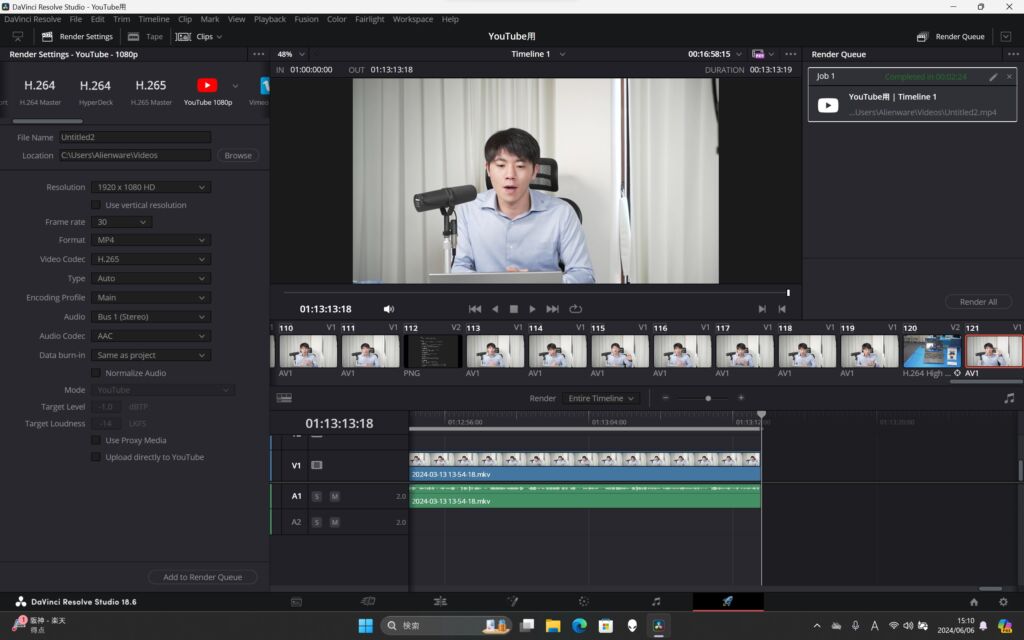Open the Workspace menu
This screenshot has height=640, width=1024.
[413, 19]
